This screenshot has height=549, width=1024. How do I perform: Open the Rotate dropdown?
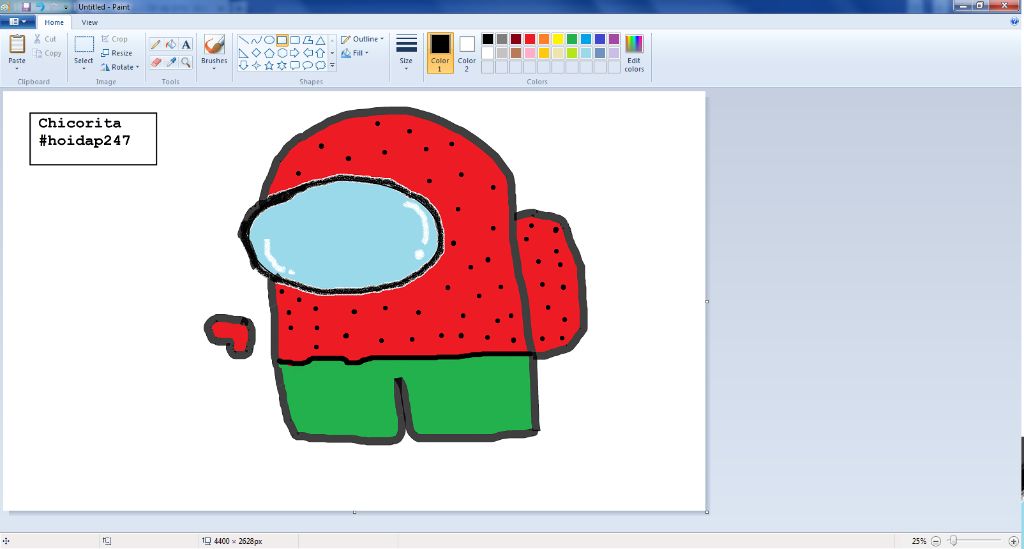(120, 67)
